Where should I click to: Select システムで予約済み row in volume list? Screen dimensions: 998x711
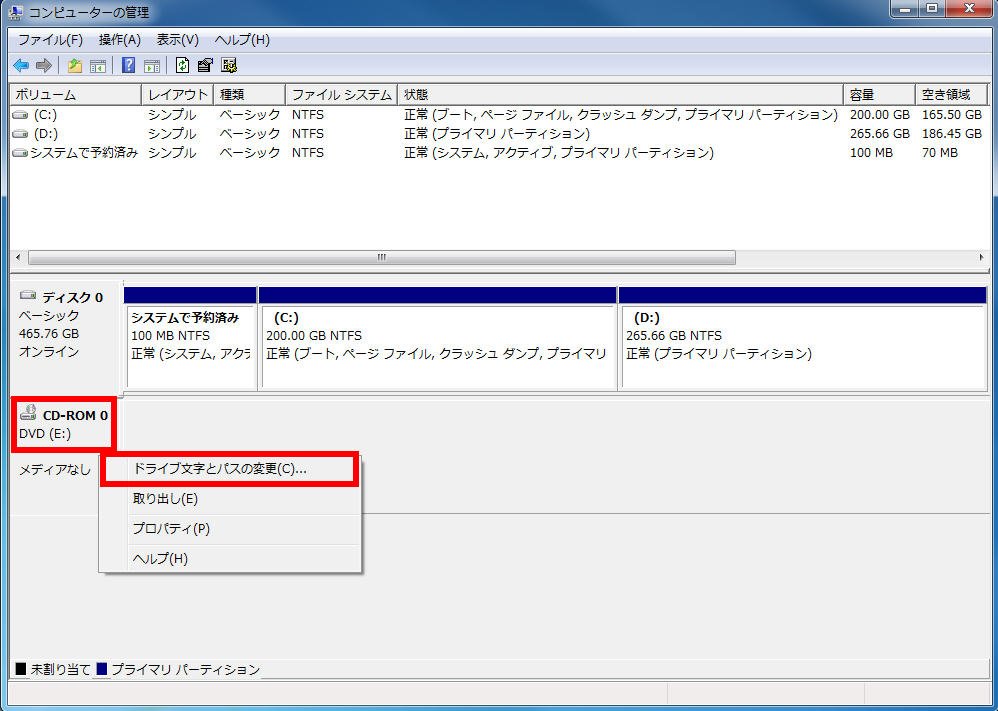point(498,153)
